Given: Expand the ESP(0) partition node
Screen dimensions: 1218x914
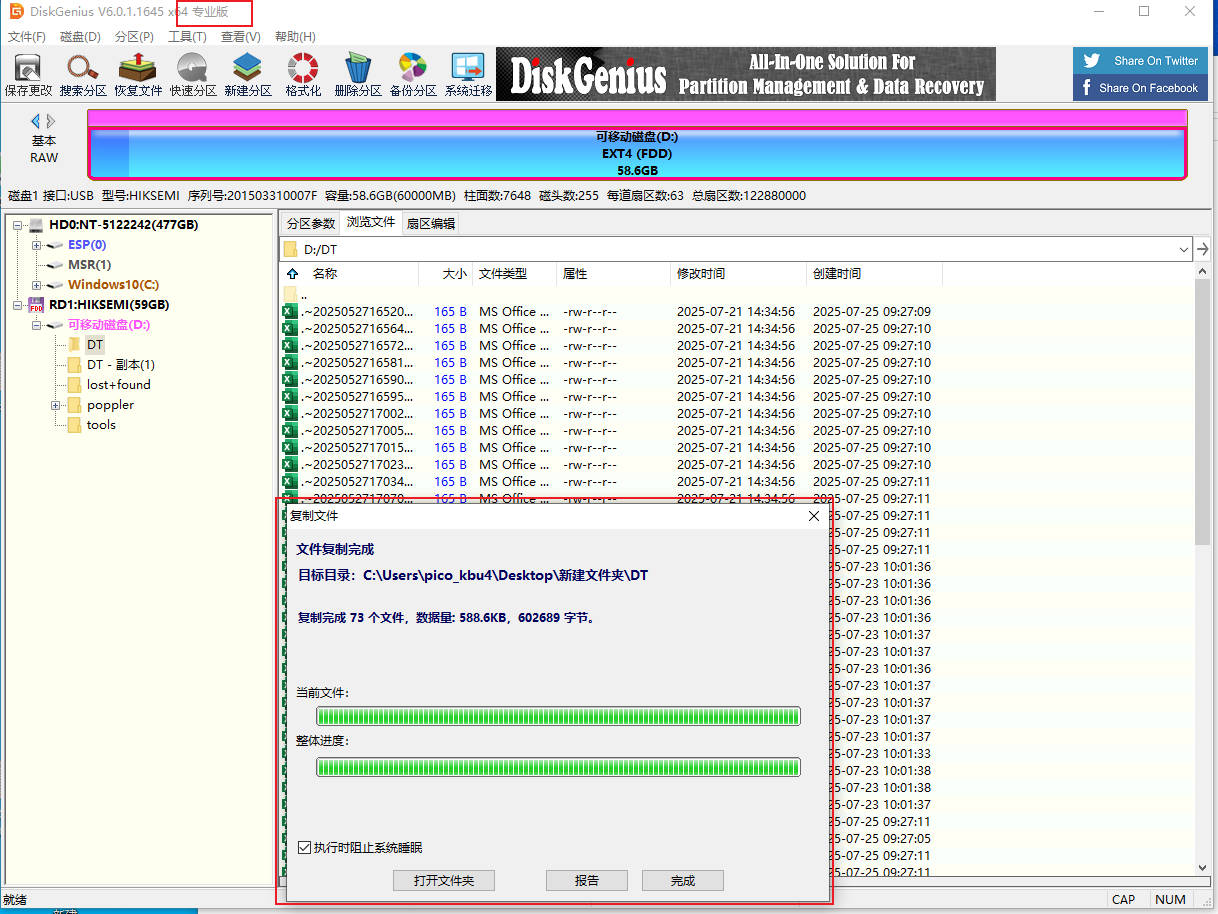Looking at the screenshot, I should click(x=36, y=245).
